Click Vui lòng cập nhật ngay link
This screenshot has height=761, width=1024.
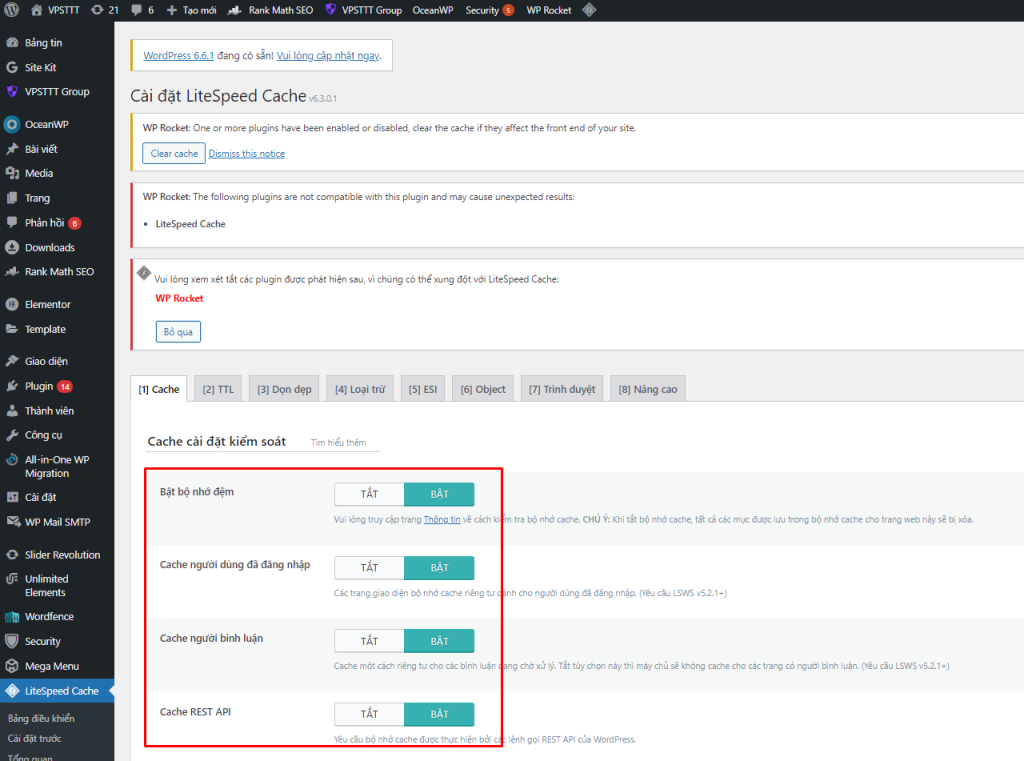(328, 56)
